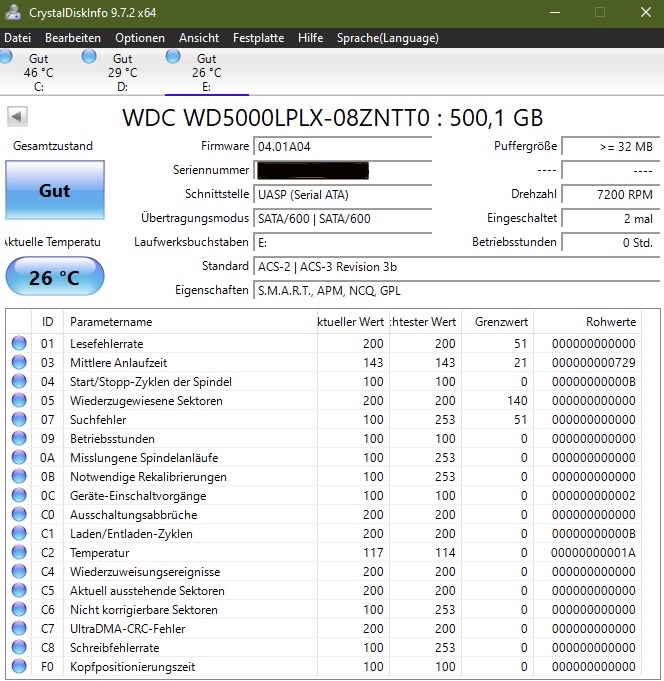This screenshot has height=681, width=664.
Task: Click the Schnittstelle field UASP (Serial ATA)
Action: click(343, 194)
